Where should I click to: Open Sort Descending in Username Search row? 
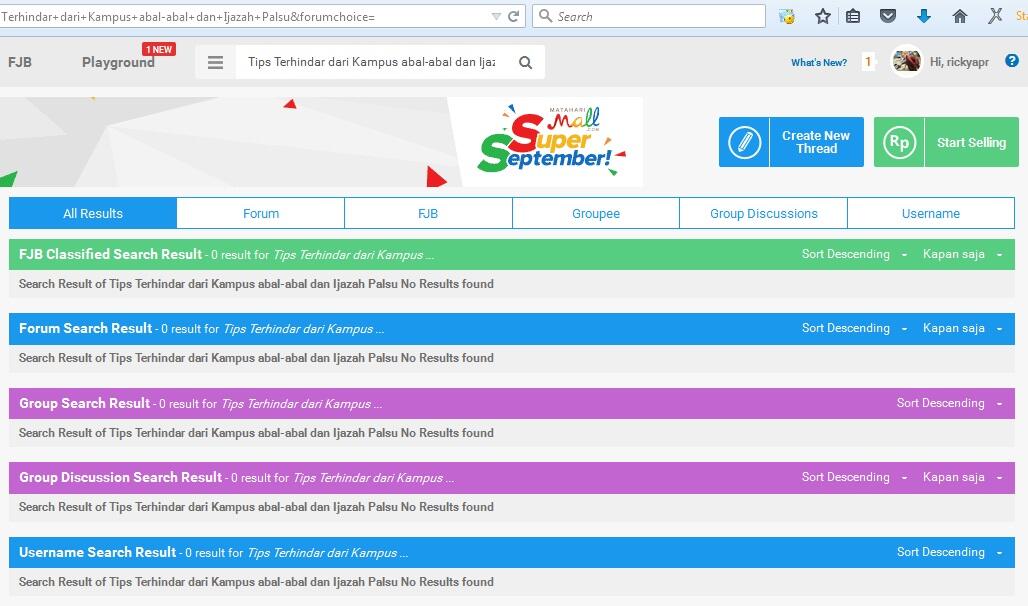[949, 552]
